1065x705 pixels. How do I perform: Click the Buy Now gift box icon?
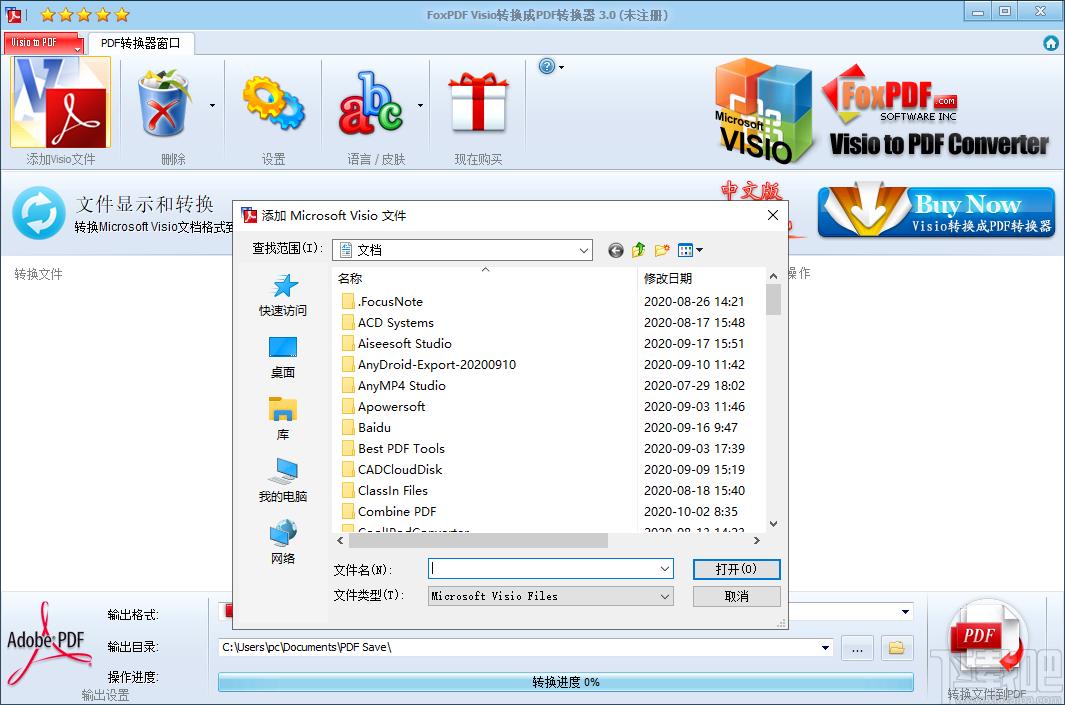pyautogui.click(x=477, y=102)
